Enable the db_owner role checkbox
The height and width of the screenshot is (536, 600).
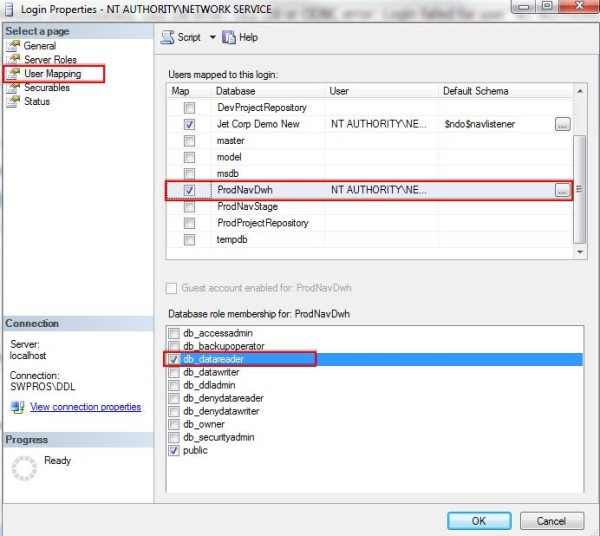pyautogui.click(x=174, y=424)
